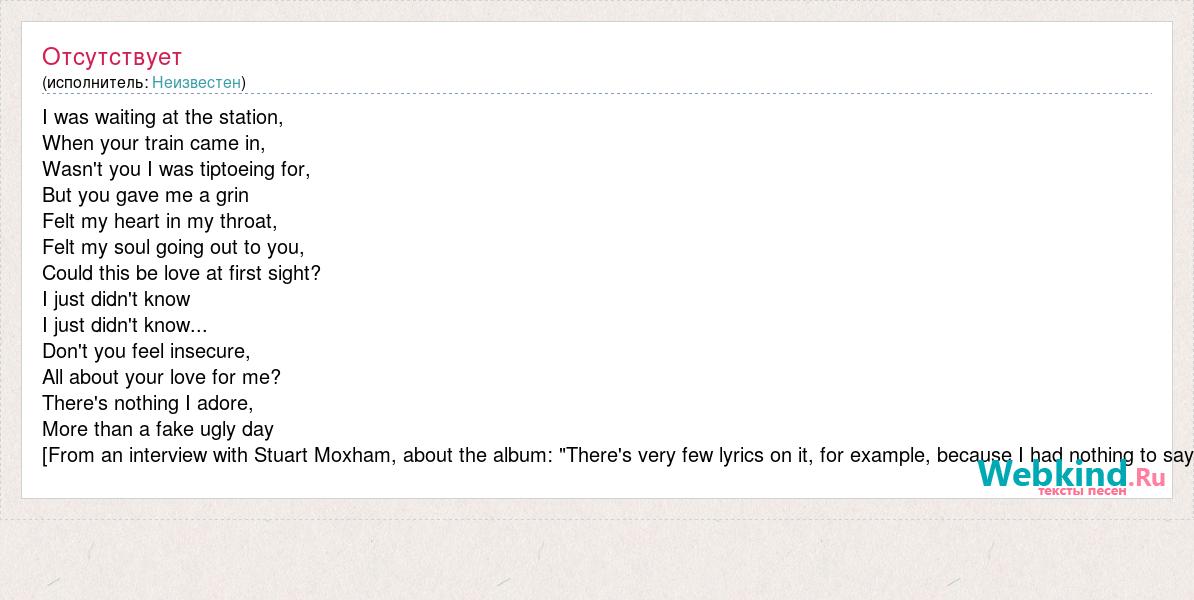Open the Неизвестен artist link
1194x600 pixels.
point(196,82)
